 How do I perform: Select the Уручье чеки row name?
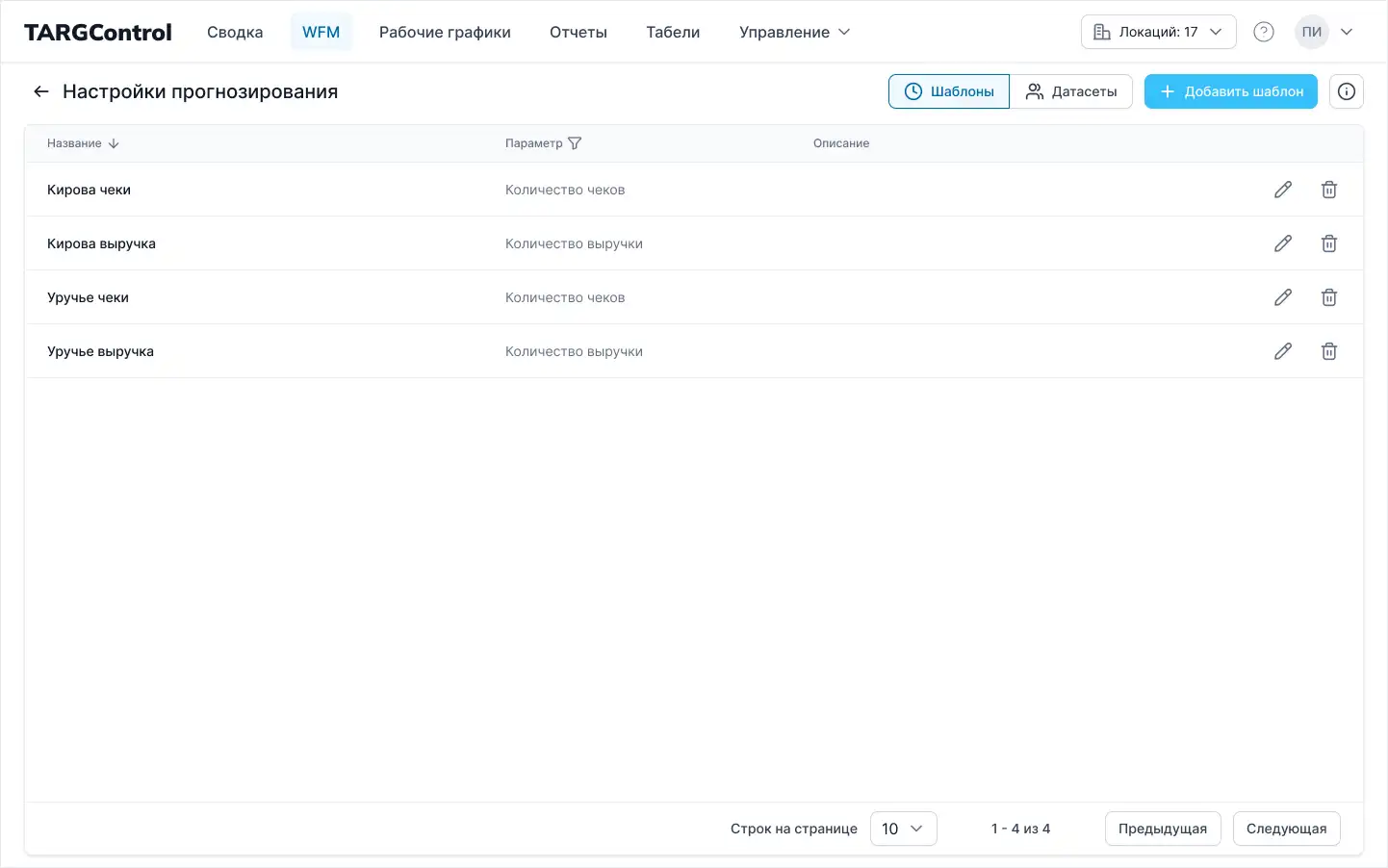tap(88, 297)
